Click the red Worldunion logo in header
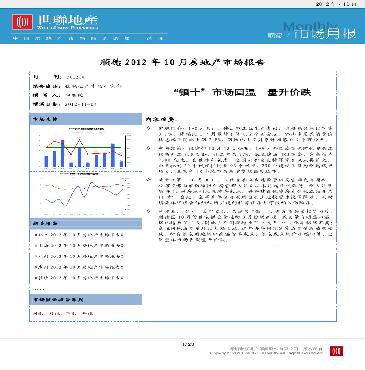The image size is (365, 370). [x=22, y=22]
